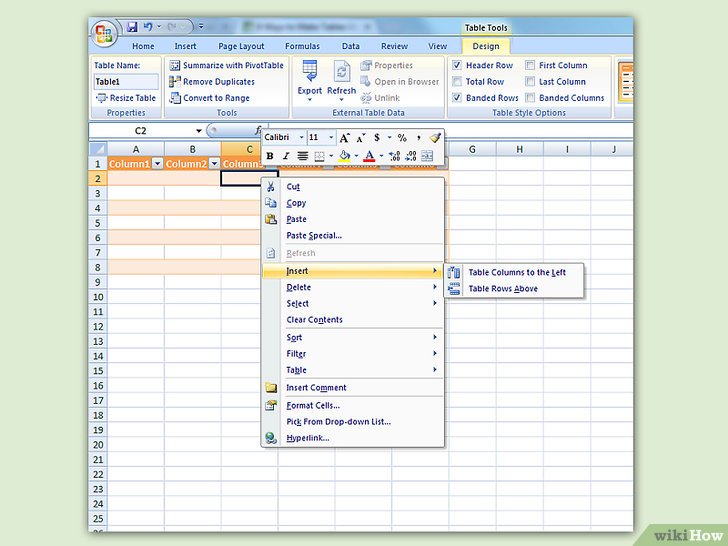Toggle the Header Row checkbox
Screen dimensions: 728x546
[457, 65]
